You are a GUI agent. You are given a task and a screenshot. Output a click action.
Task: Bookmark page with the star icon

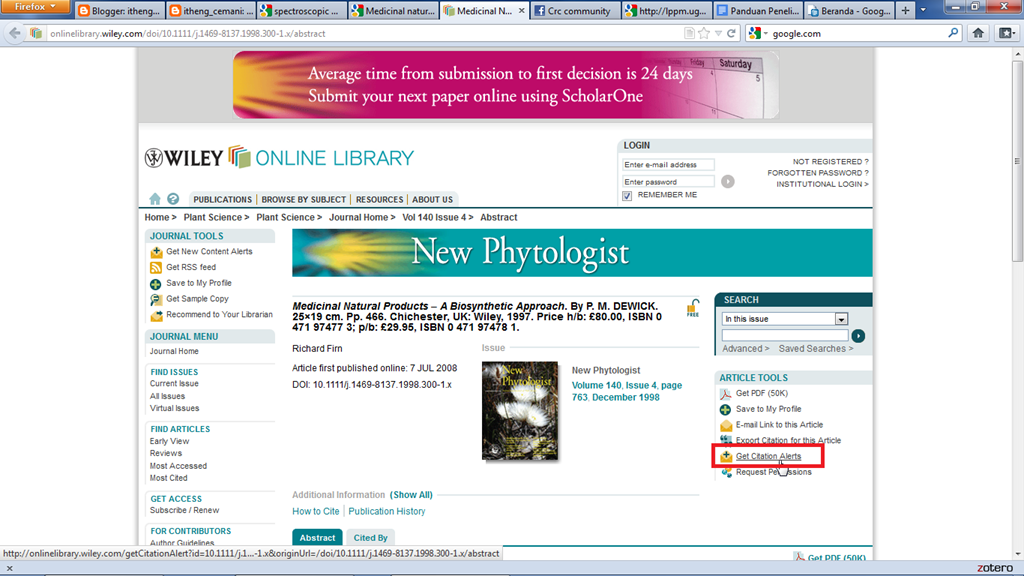[704, 33]
